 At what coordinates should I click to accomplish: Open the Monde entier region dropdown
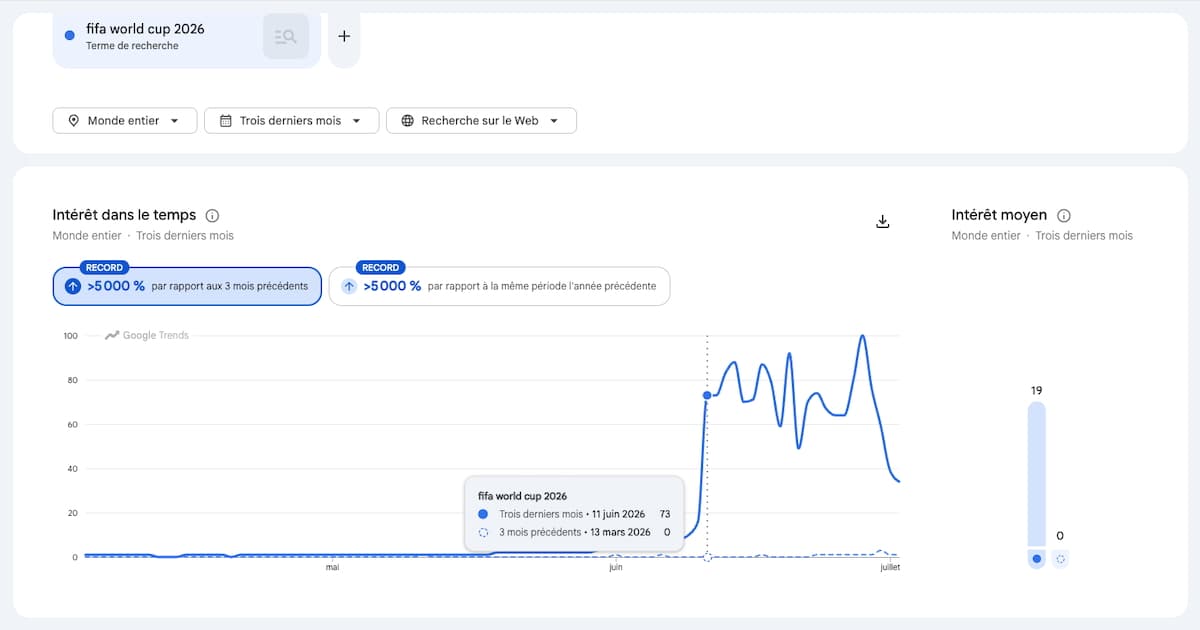124,121
